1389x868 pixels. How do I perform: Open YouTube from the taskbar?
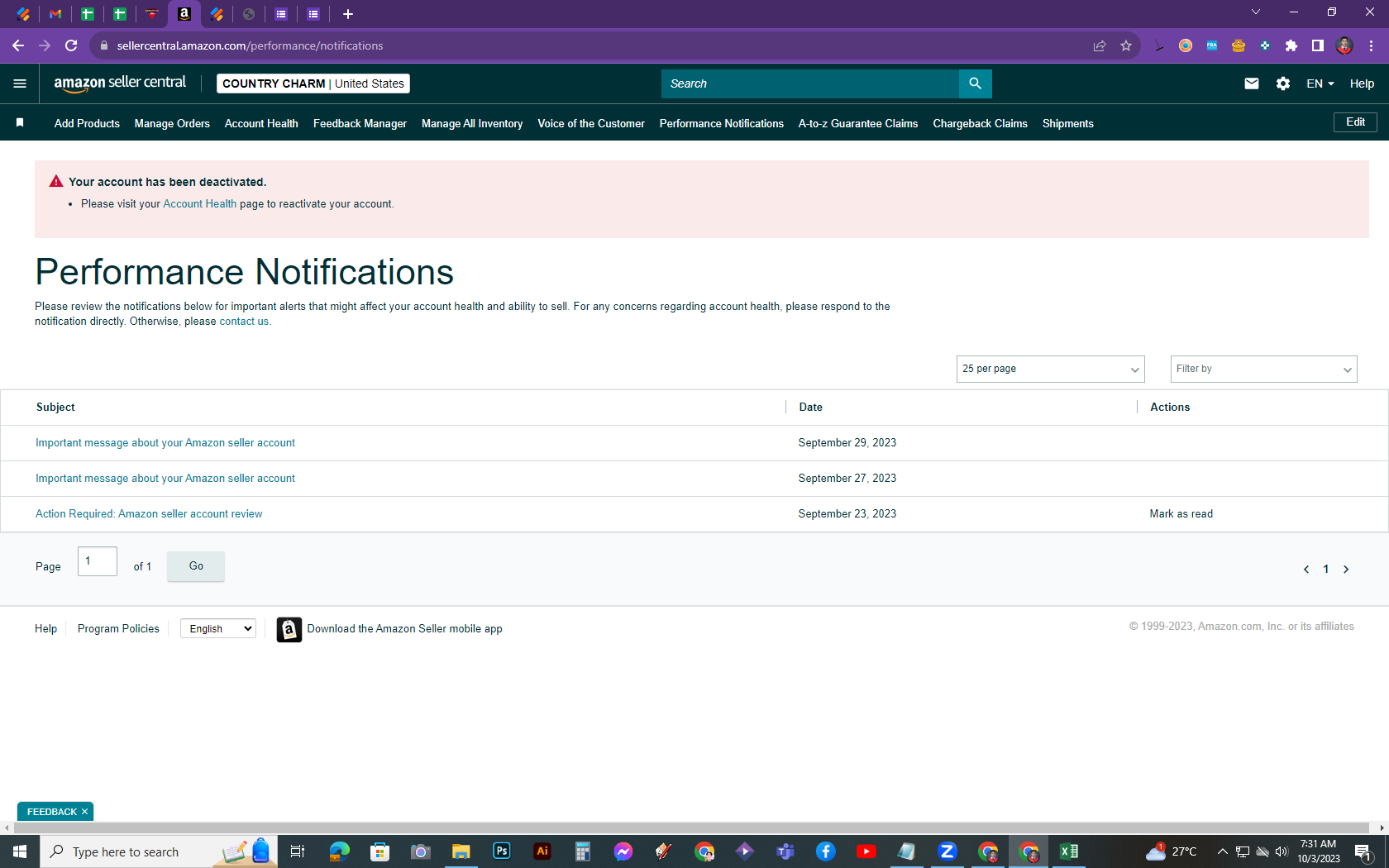pyautogui.click(x=866, y=851)
